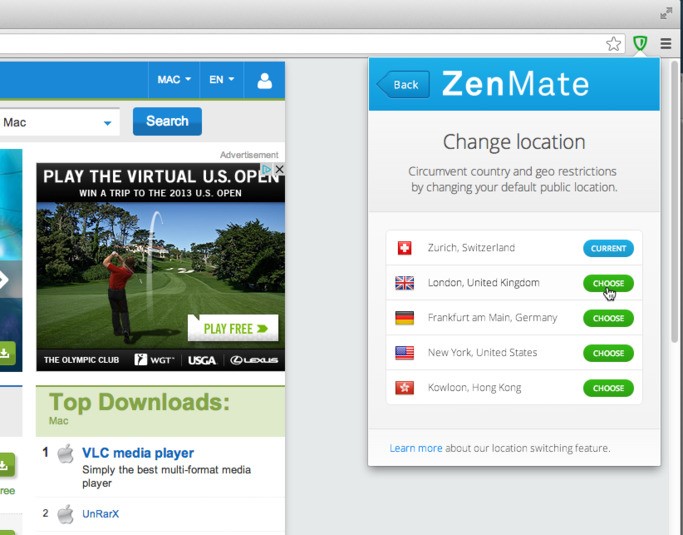Click the Apple icon beside VLC media player

tap(65, 453)
